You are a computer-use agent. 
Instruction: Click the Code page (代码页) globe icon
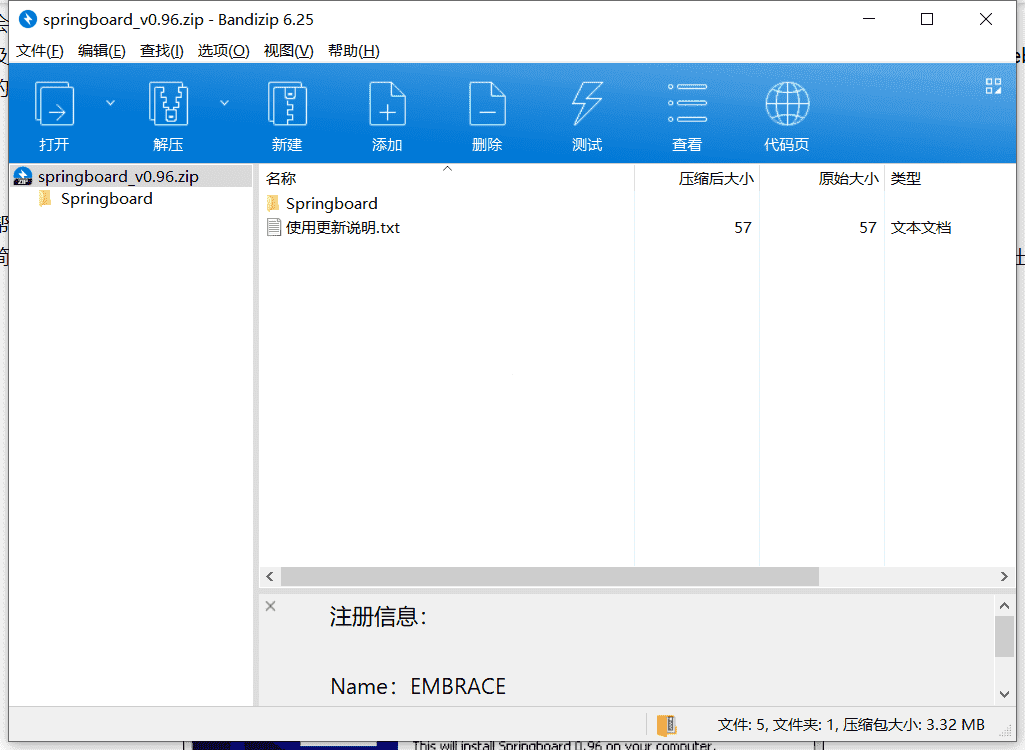[x=787, y=103]
